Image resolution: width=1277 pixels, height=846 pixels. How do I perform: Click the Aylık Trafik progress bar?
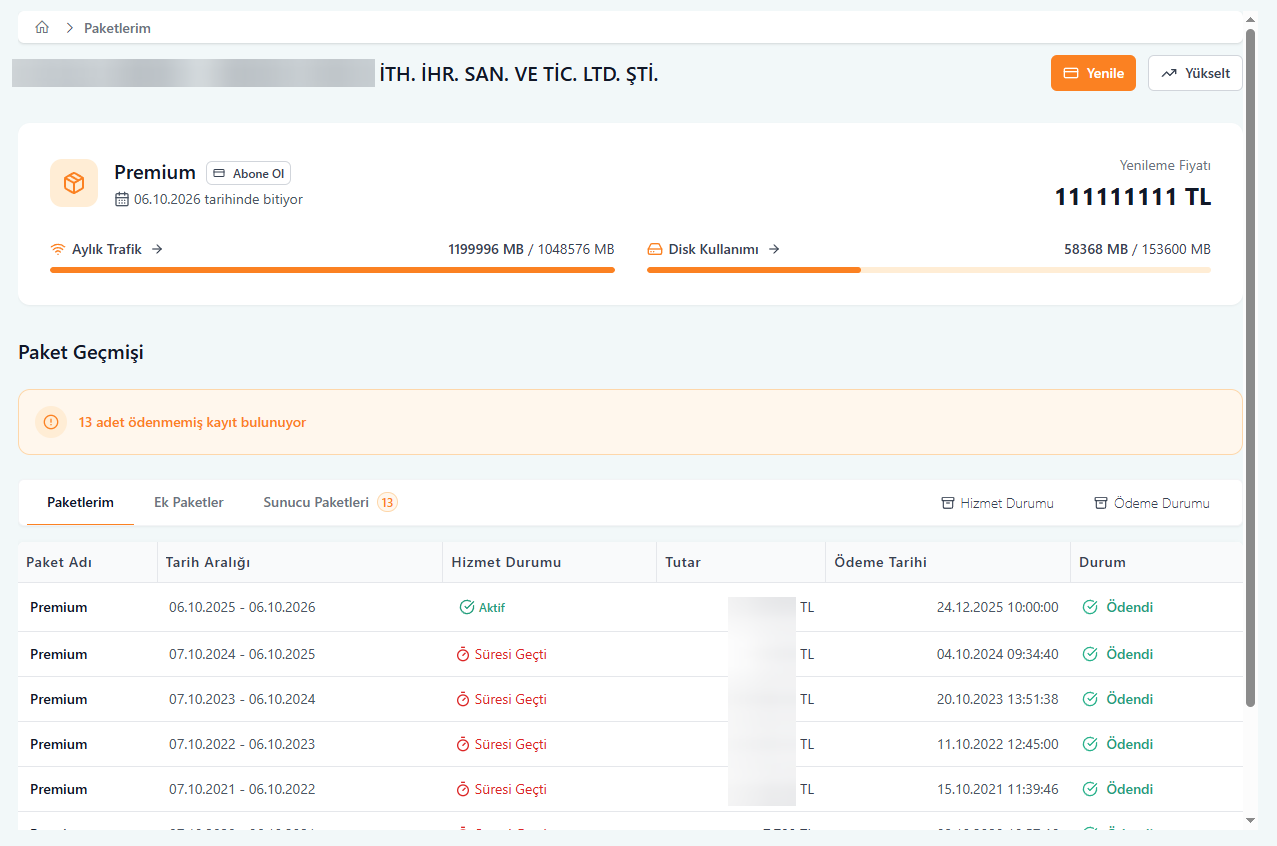click(x=332, y=270)
